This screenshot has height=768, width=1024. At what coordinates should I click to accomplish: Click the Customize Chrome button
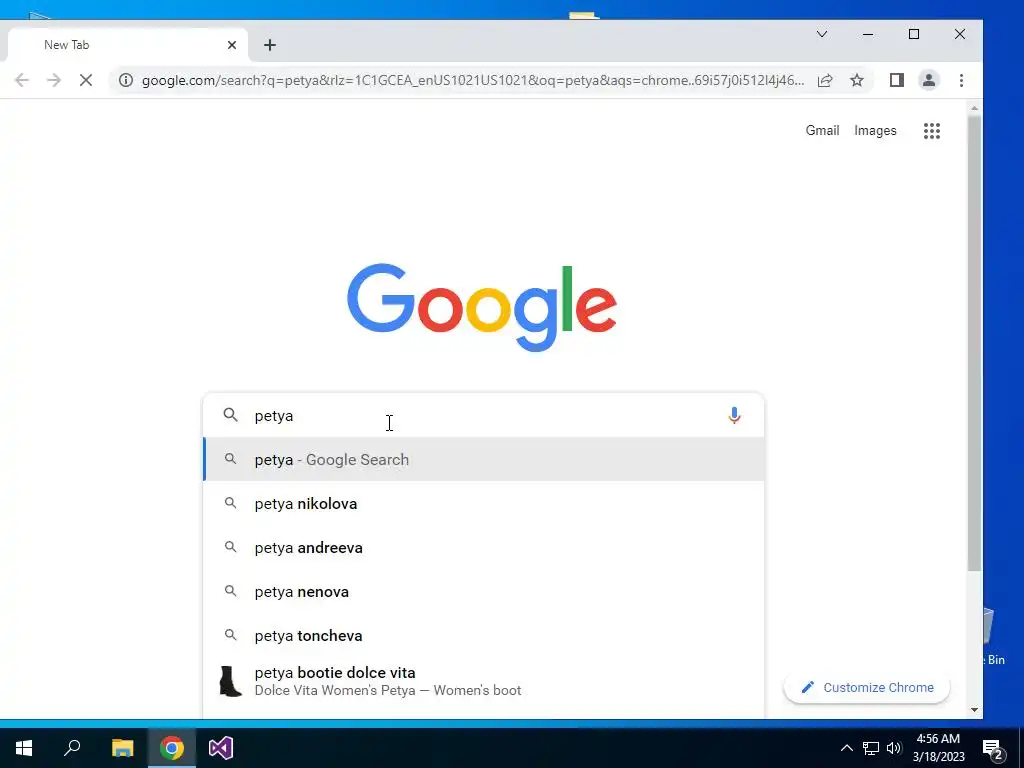point(867,688)
